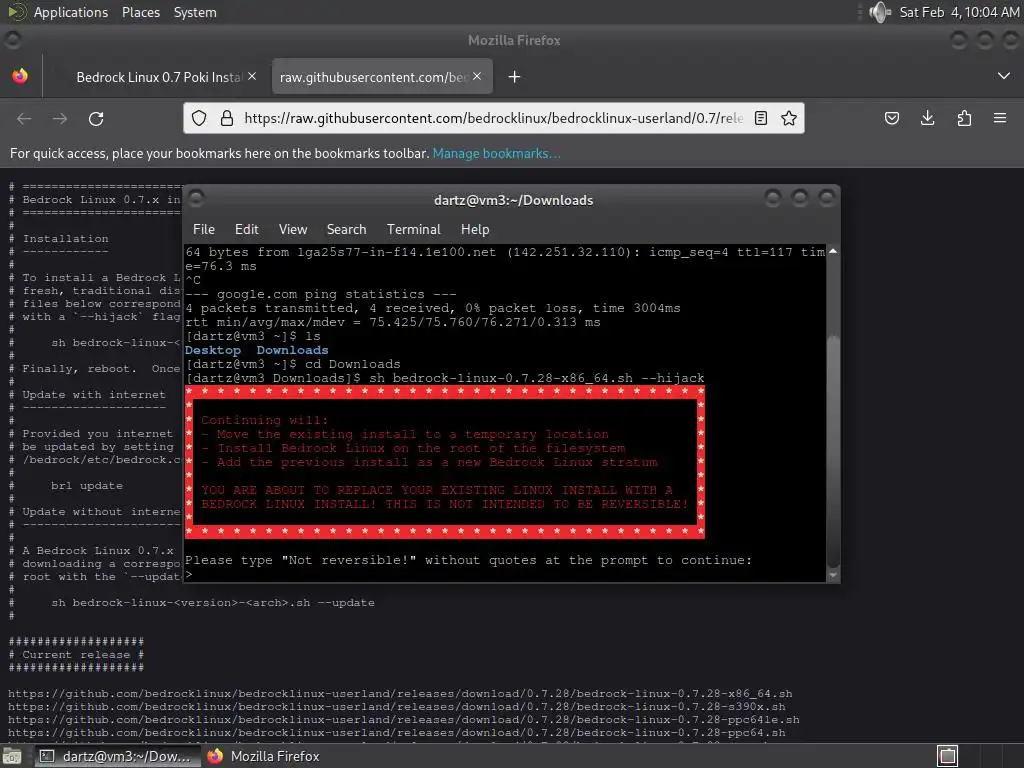Click the terminal window menu button at title left
The image size is (1024, 768).
[x=196, y=197]
